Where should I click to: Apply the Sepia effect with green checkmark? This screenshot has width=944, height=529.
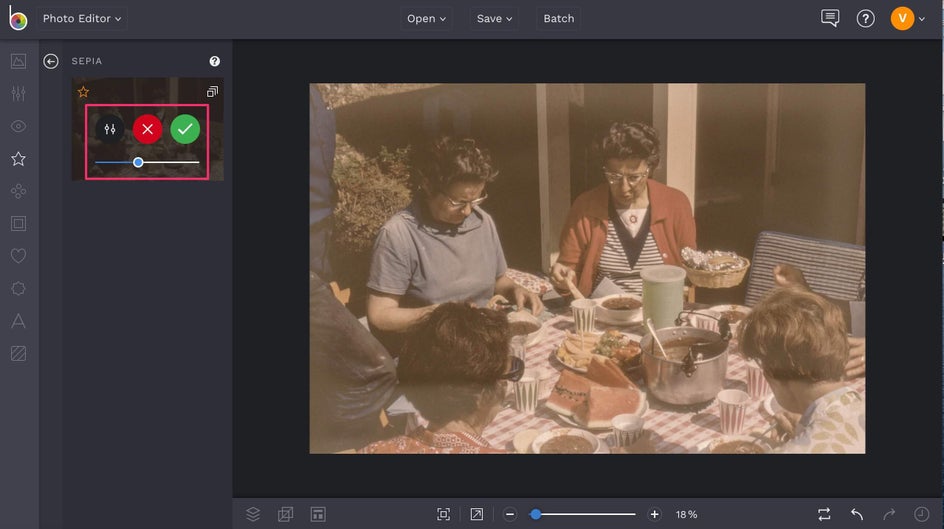185,129
